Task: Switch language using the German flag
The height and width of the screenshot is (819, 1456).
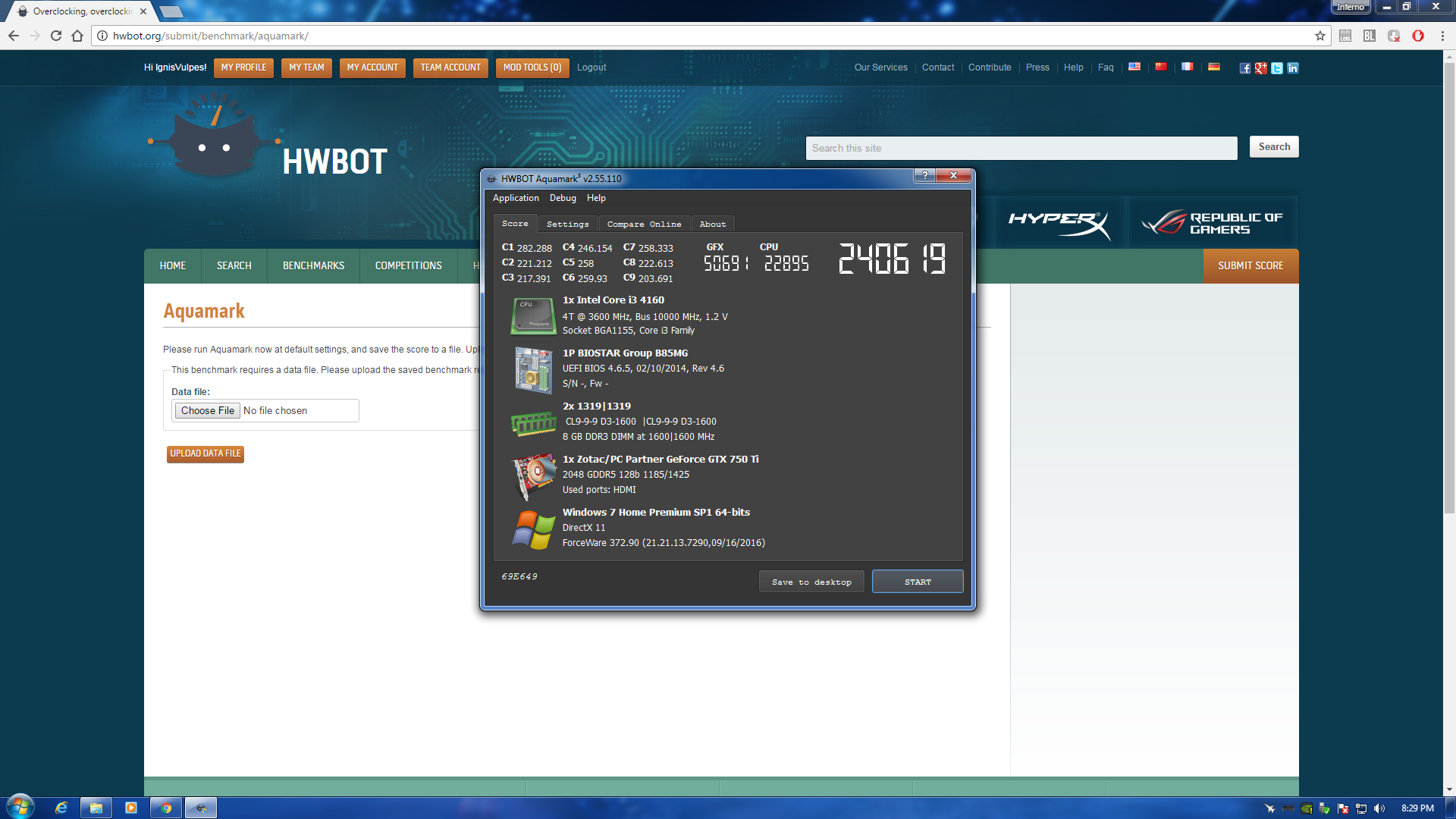Action: [1214, 67]
